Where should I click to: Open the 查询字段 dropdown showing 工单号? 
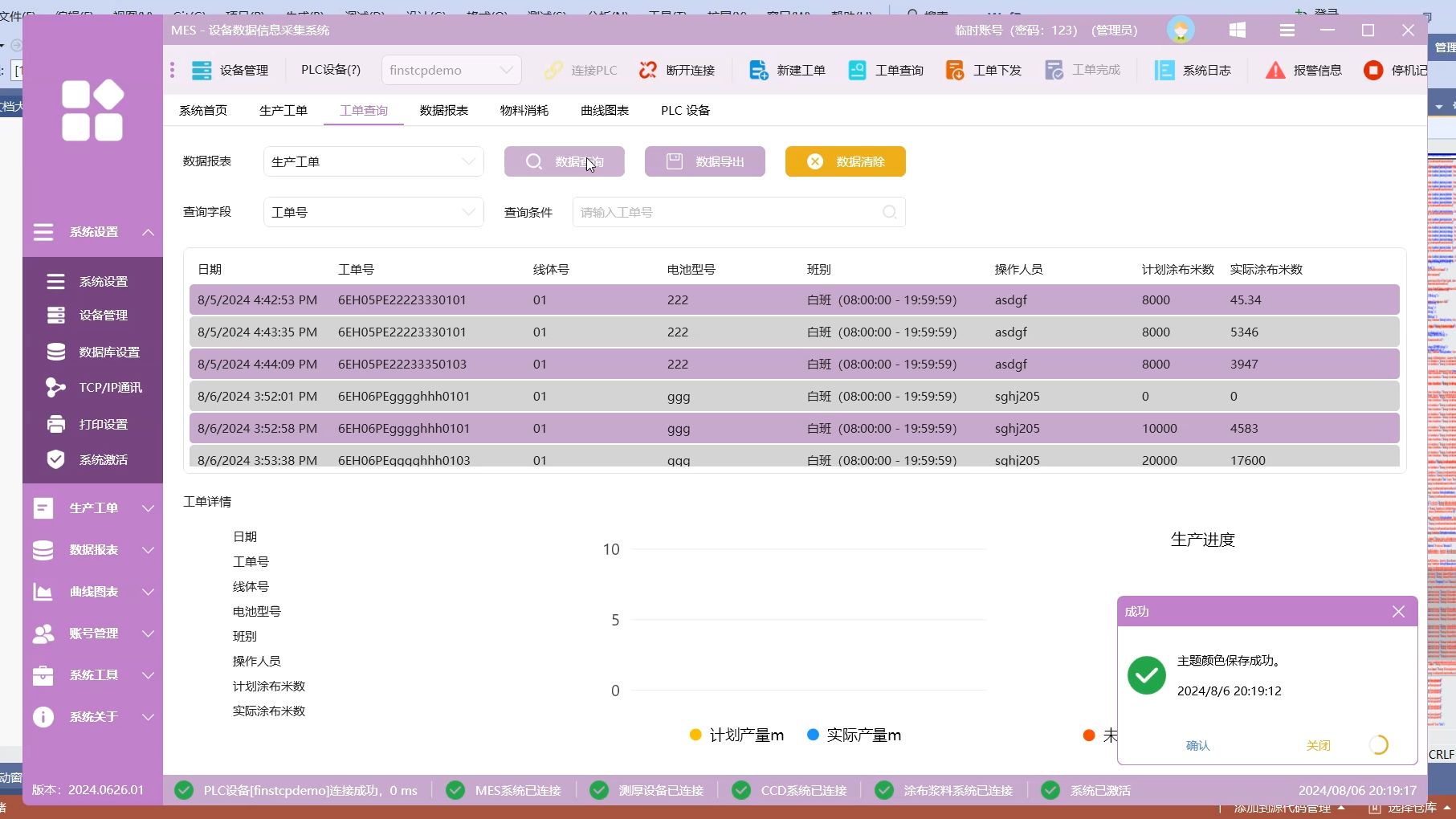point(373,212)
